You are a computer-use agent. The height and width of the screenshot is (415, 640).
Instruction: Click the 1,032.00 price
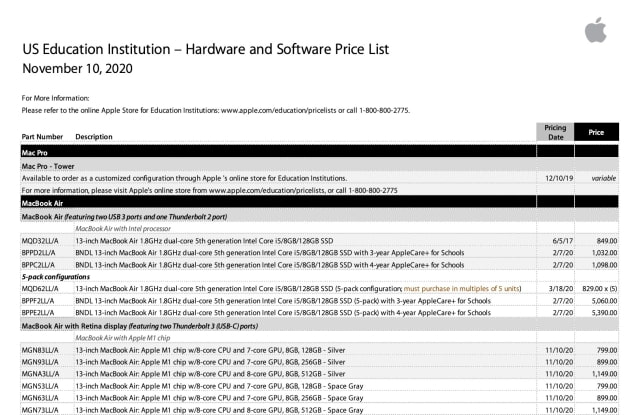604,253
